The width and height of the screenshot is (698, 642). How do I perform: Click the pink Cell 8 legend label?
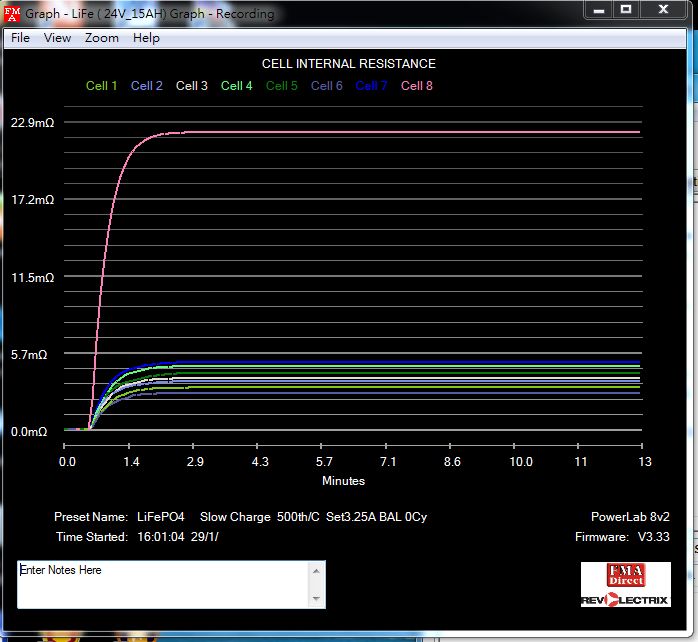coord(417,86)
